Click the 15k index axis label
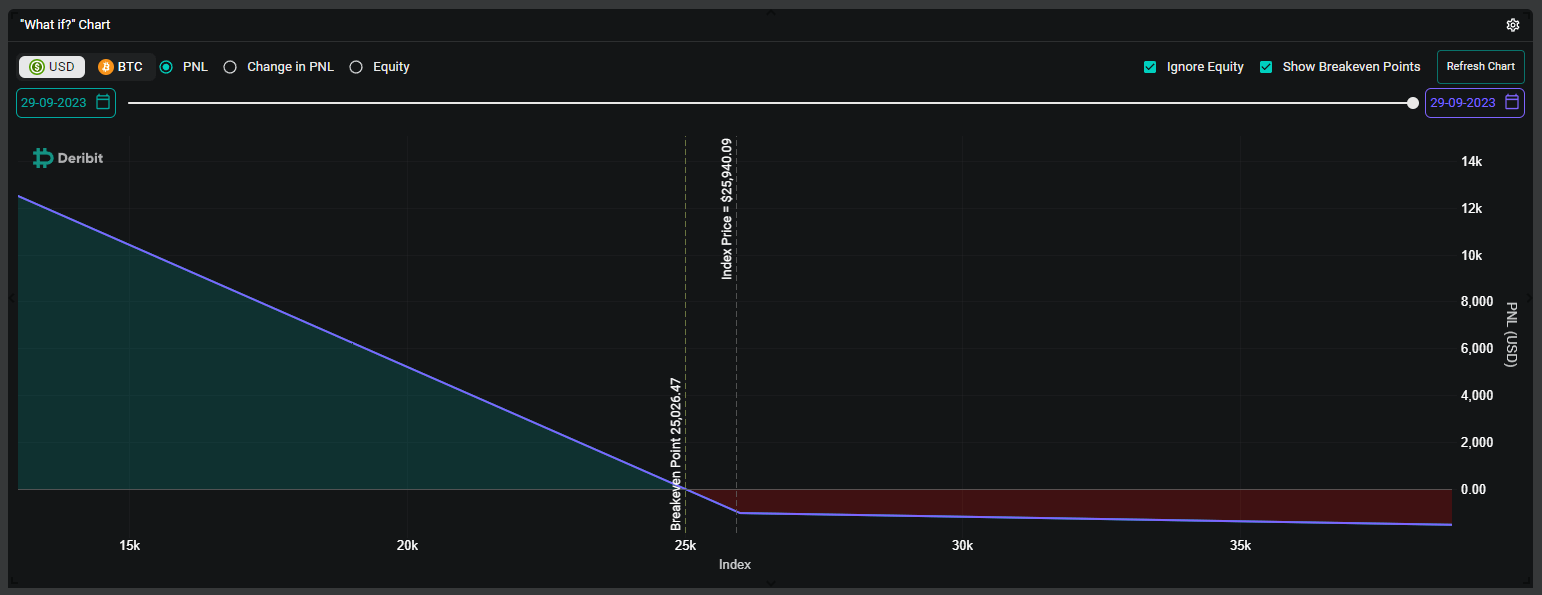 click(129, 545)
